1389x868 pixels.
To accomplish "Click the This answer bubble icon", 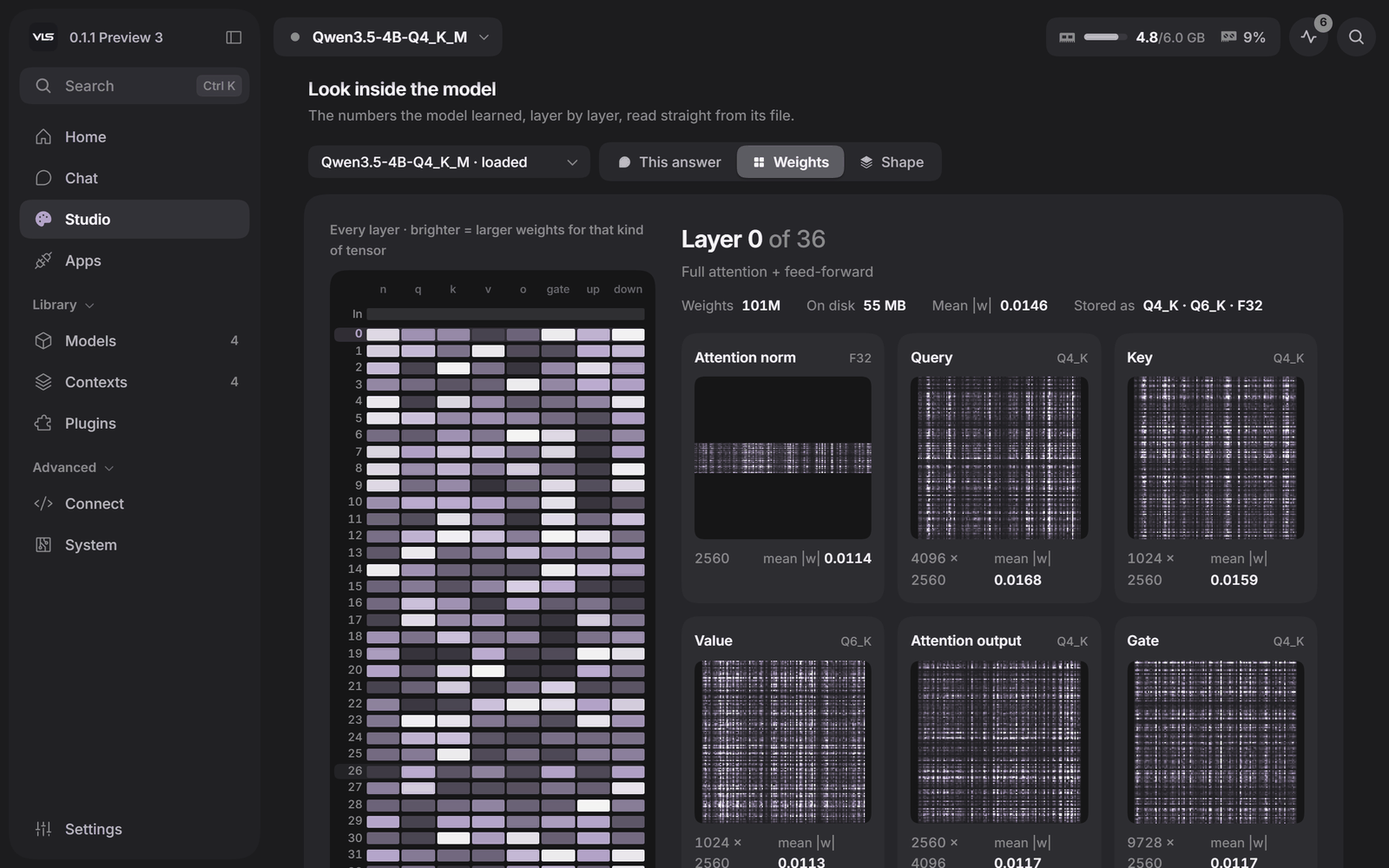I will point(624,162).
